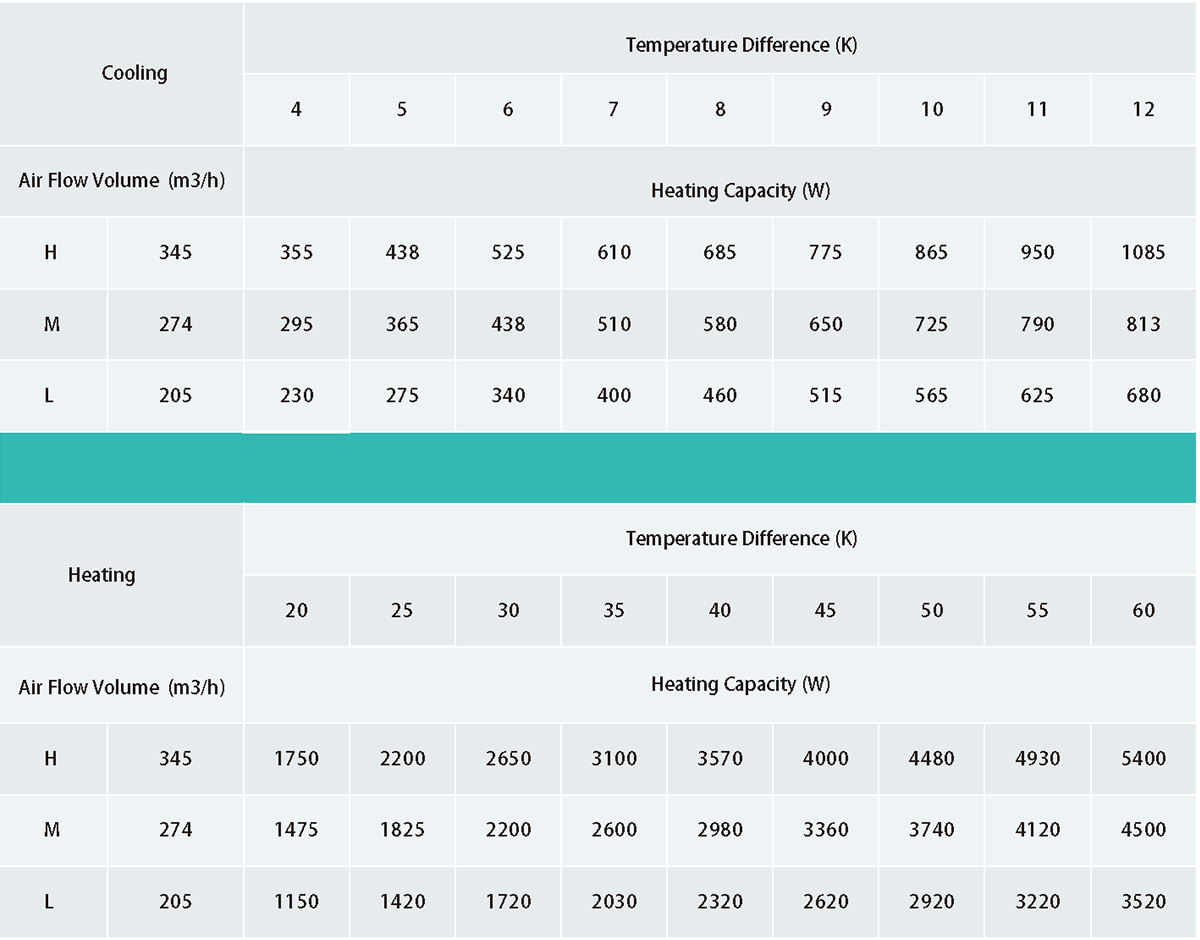
Task: Click temperature difference column header 60
Action: click(x=1143, y=611)
